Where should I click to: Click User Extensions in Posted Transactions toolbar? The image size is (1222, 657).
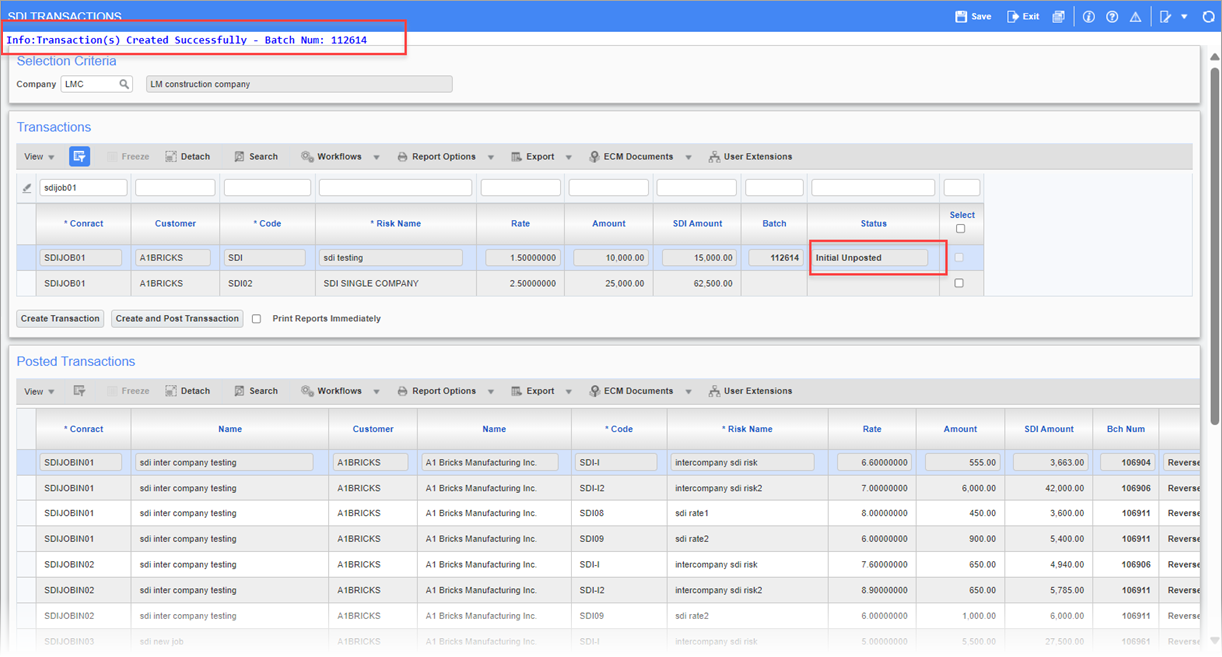pos(750,391)
